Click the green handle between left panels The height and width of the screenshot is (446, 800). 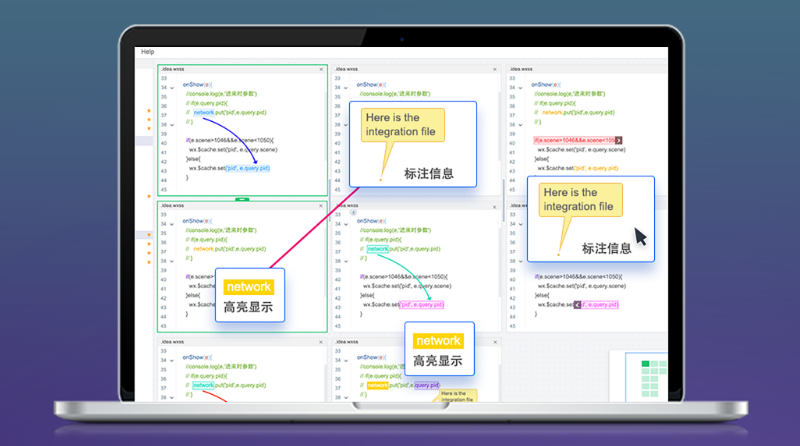(242, 199)
